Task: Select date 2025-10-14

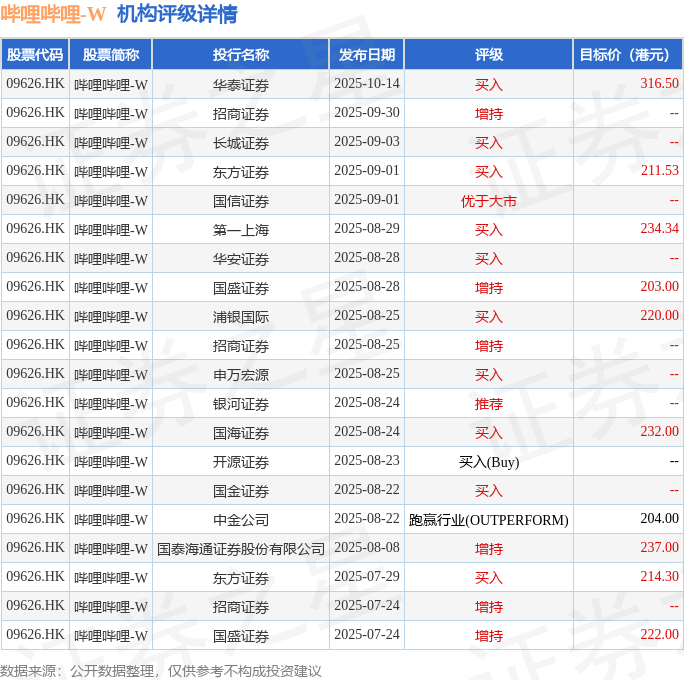Action: coord(367,83)
